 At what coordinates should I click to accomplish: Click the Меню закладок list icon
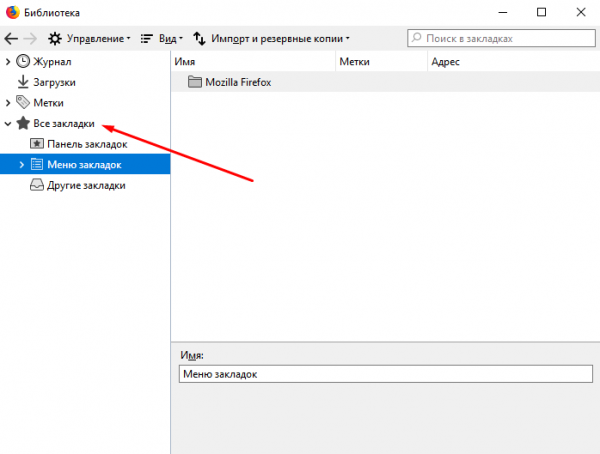[x=37, y=164]
